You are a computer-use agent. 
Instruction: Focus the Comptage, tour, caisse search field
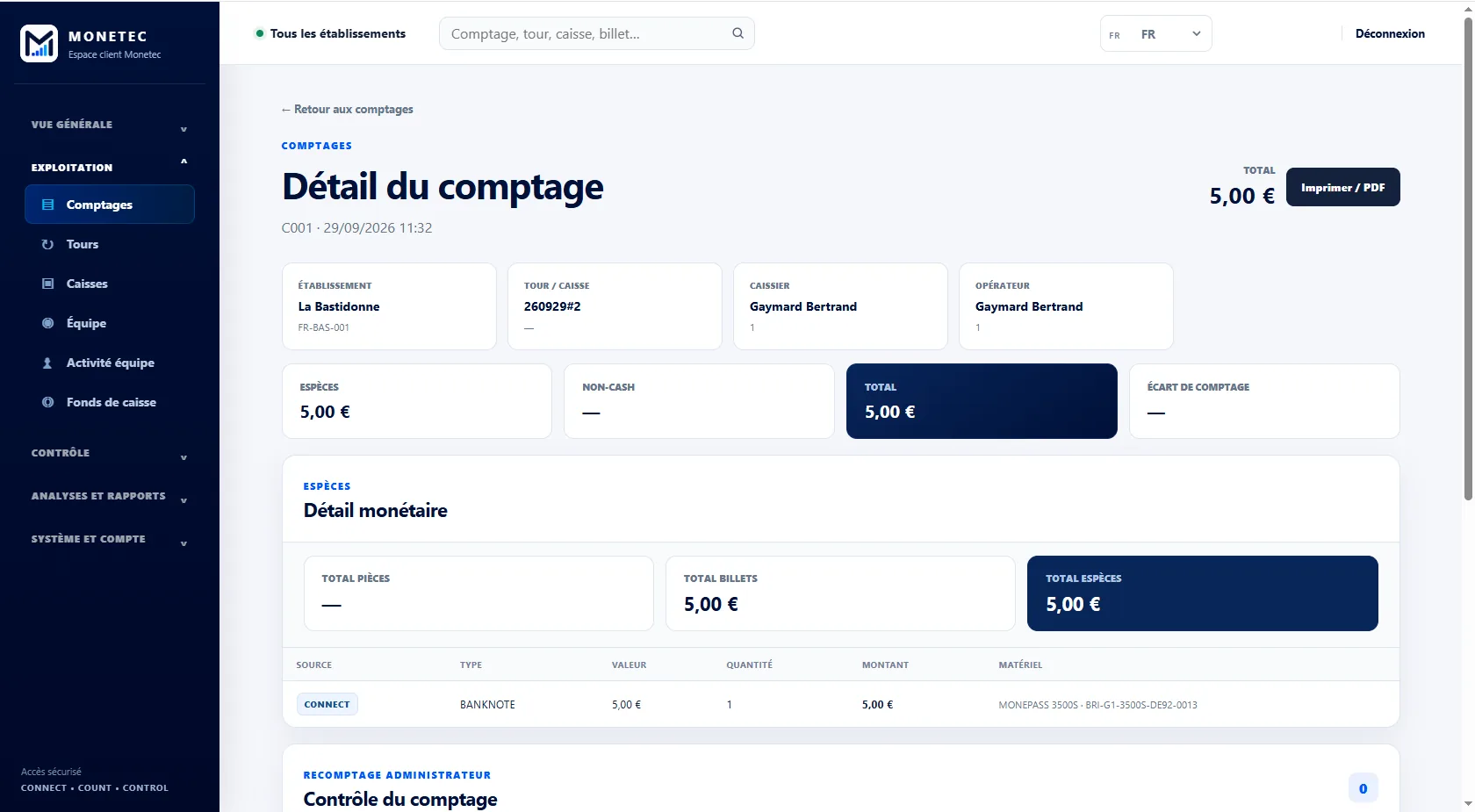pyautogui.click(x=596, y=33)
